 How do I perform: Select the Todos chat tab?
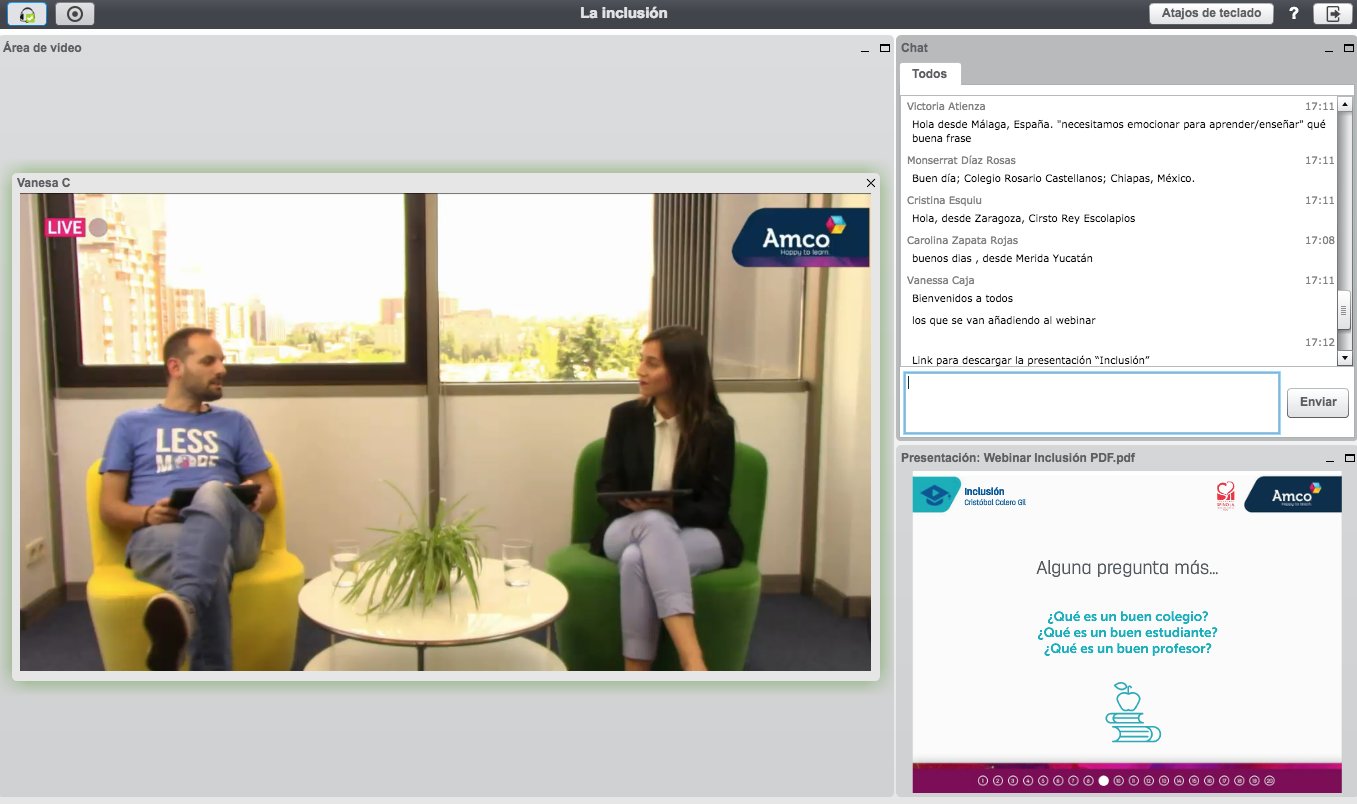tap(929, 74)
